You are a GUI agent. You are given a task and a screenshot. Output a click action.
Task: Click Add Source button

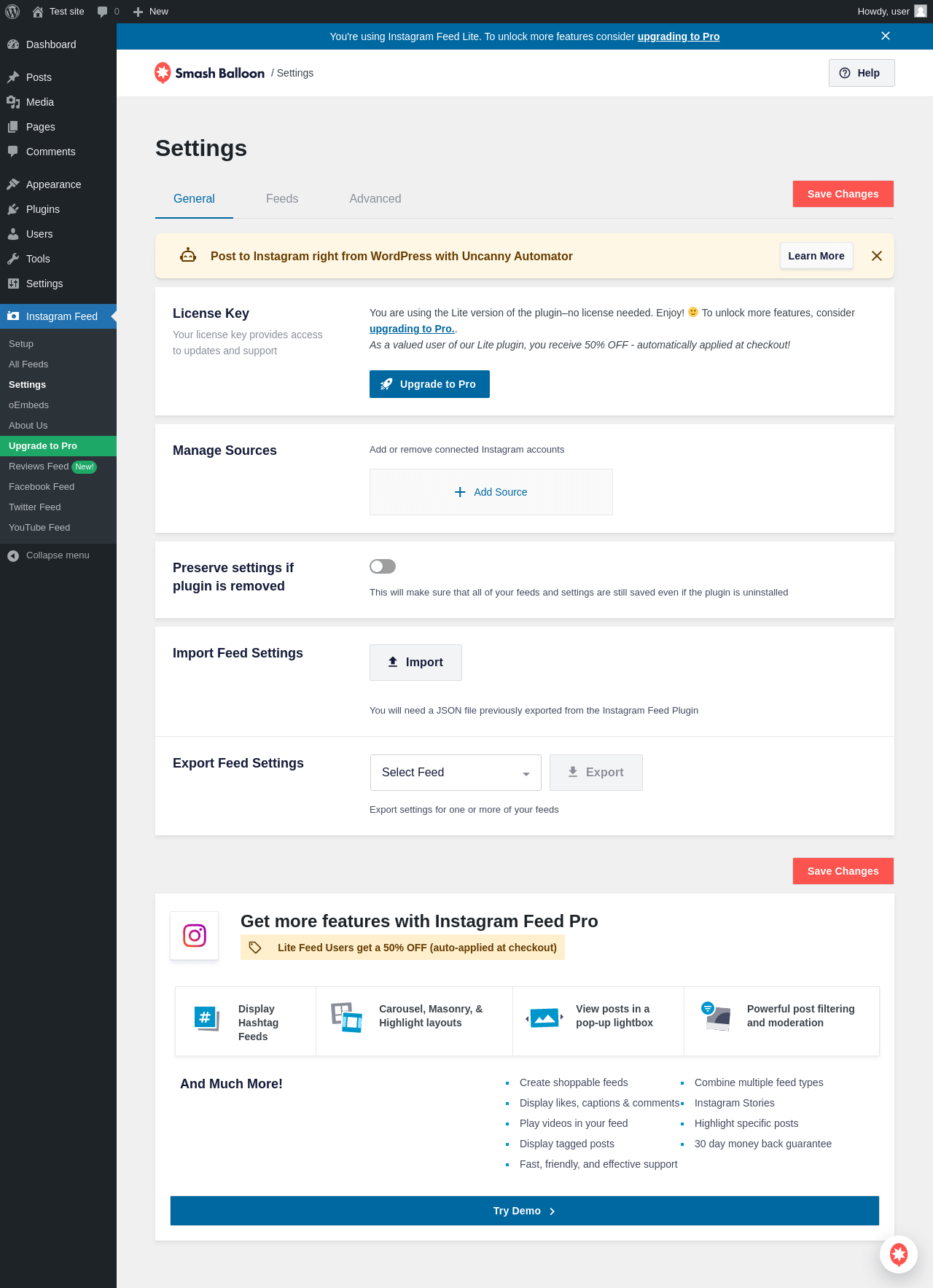491,492
